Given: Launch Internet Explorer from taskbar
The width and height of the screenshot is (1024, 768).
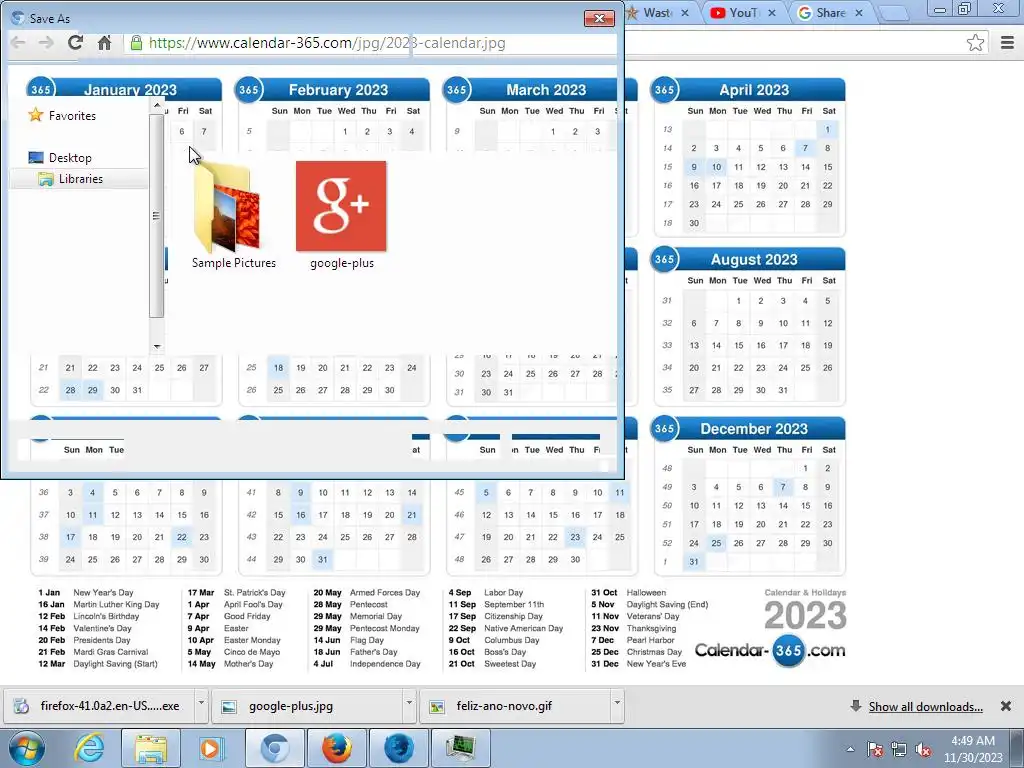Looking at the screenshot, I should pyautogui.click(x=89, y=748).
